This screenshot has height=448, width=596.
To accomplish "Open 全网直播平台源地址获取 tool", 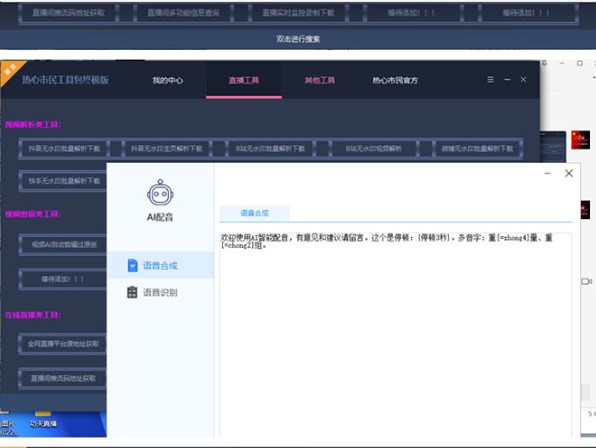I will (x=63, y=344).
